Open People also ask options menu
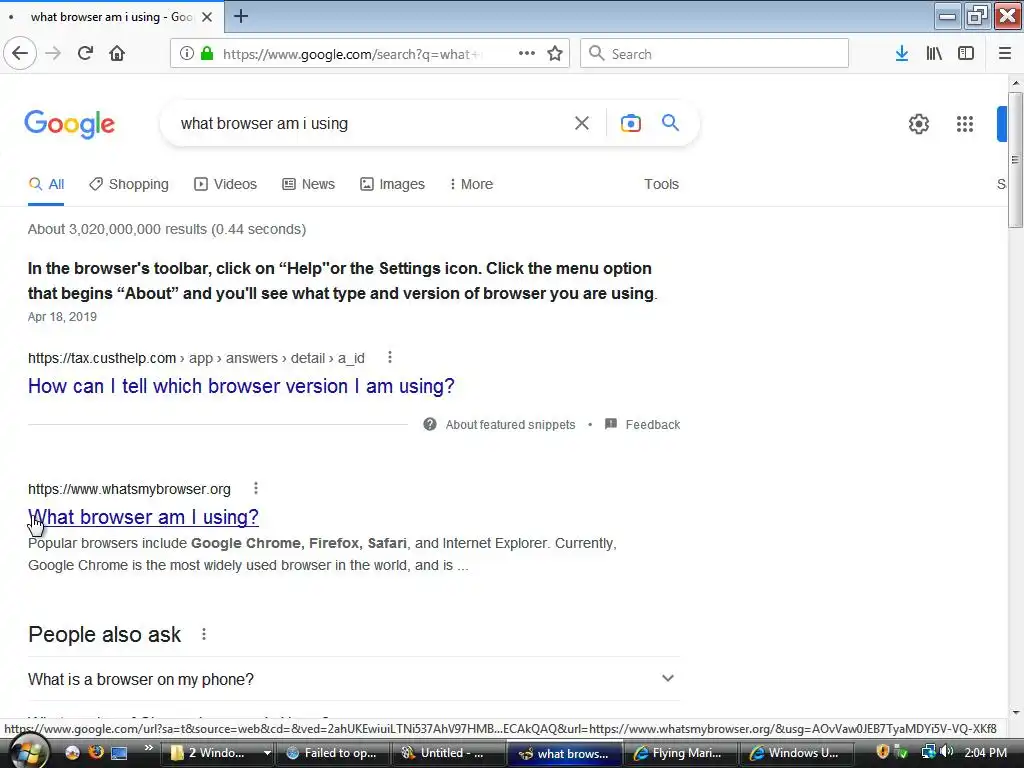Viewport: 1024px width, 768px height. pyautogui.click(x=204, y=634)
